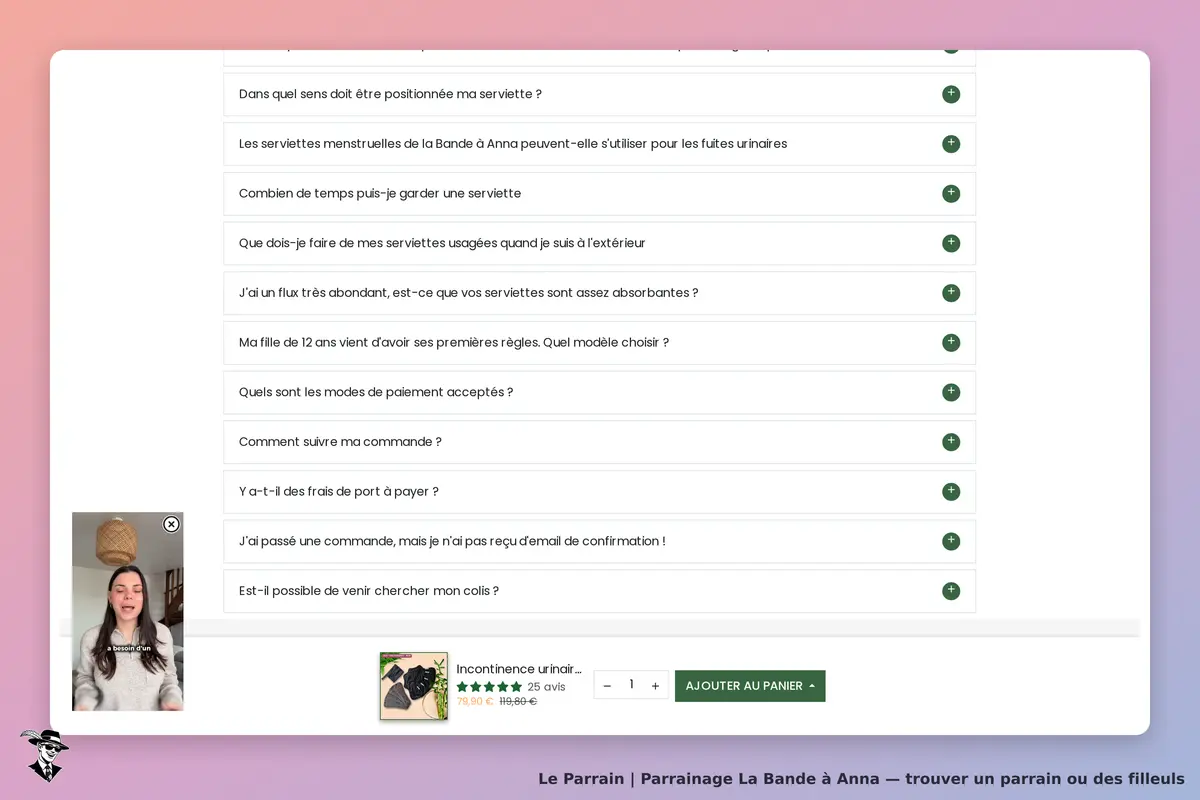Expand plus icon for 'chercher mon colis' question
This screenshot has height=800, width=1200.
click(951, 591)
